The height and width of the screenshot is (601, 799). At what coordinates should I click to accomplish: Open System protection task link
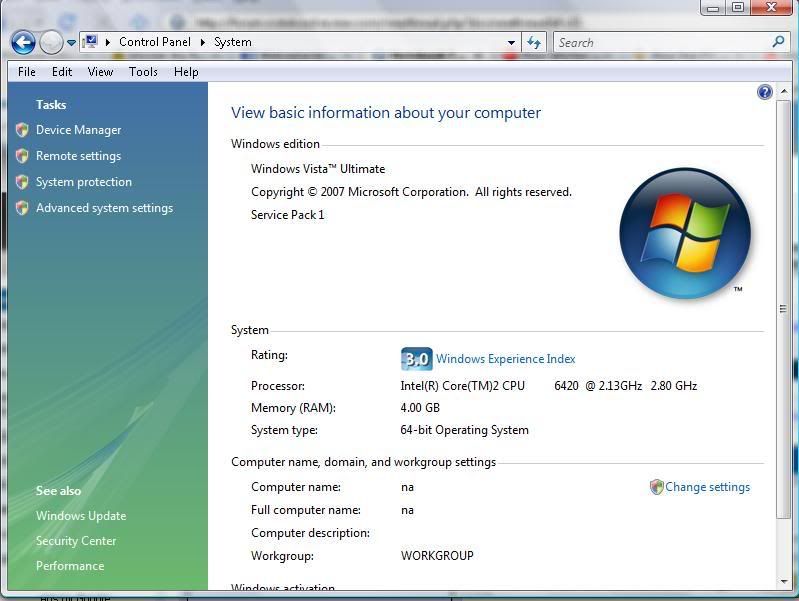point(84,182)
